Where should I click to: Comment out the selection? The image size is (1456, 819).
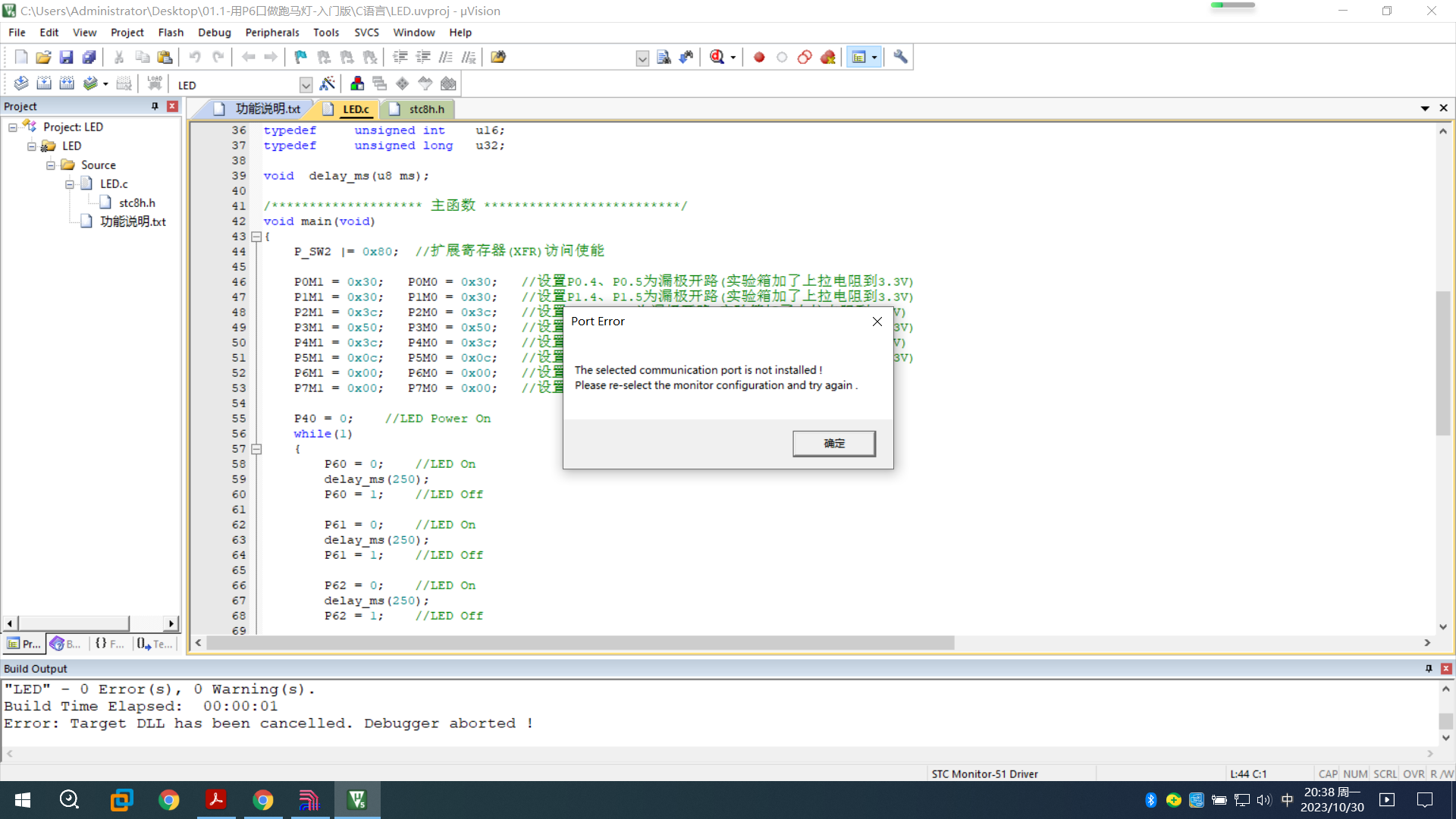(446, 57)
